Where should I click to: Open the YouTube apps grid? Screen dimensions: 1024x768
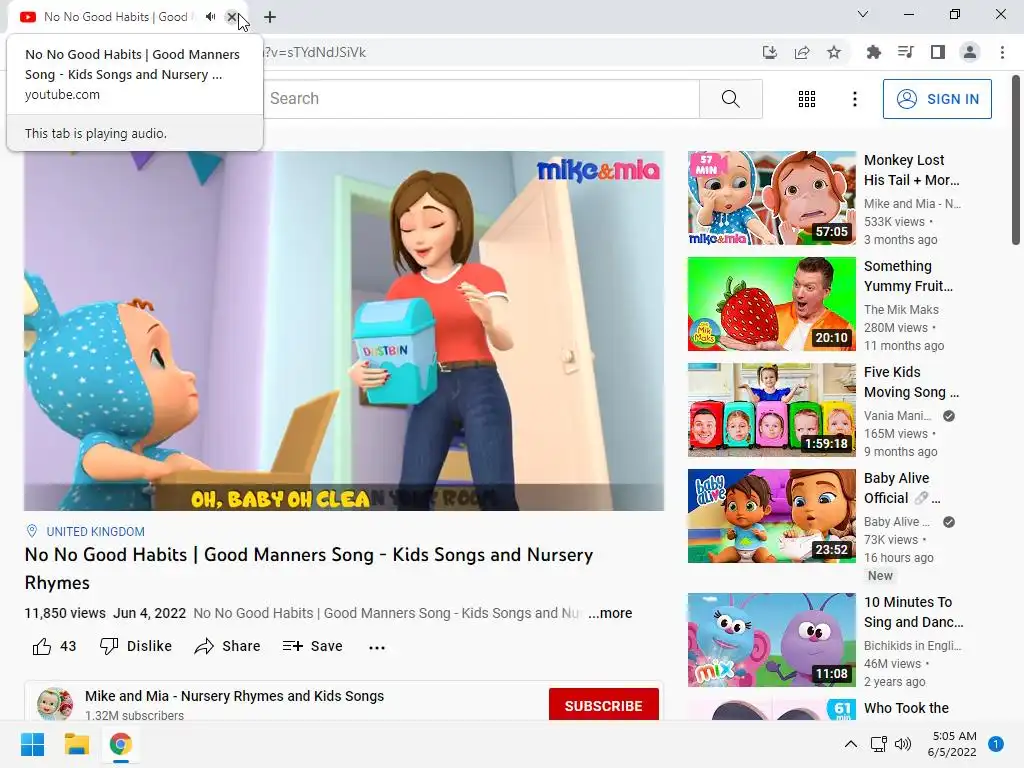tap(807, 99)
